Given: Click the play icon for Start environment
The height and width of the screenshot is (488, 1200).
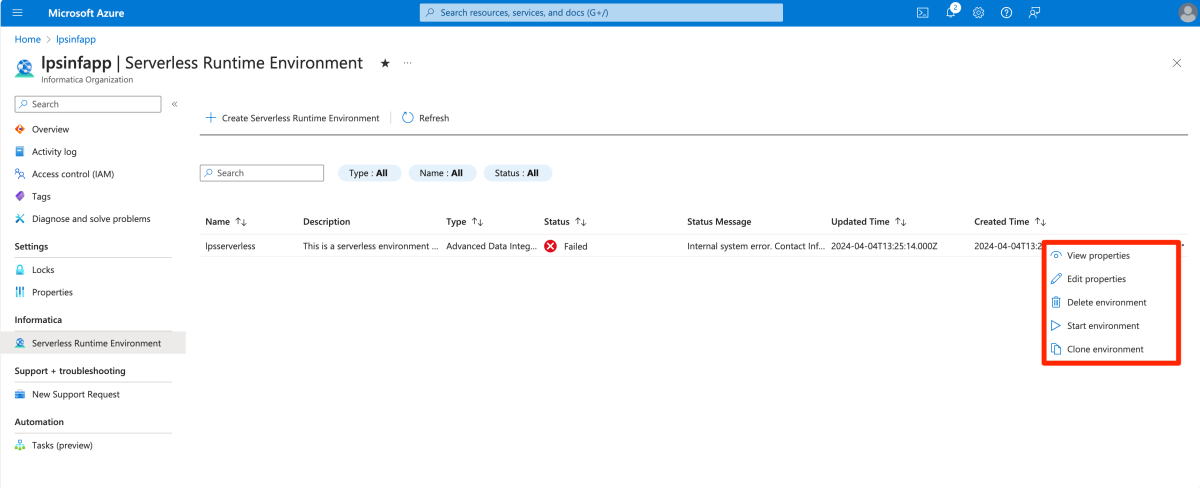Looking at the screenshot, I should pos(1056,326).
